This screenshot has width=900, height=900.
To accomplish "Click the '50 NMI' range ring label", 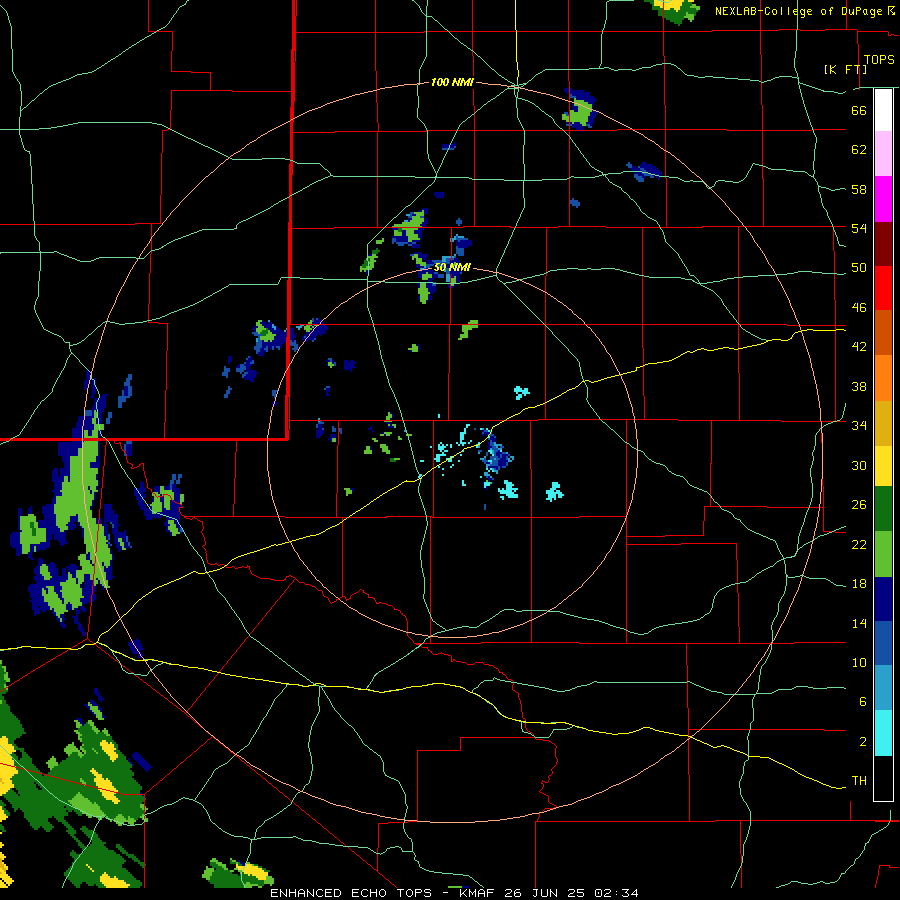I will click(x=452, y=267).
